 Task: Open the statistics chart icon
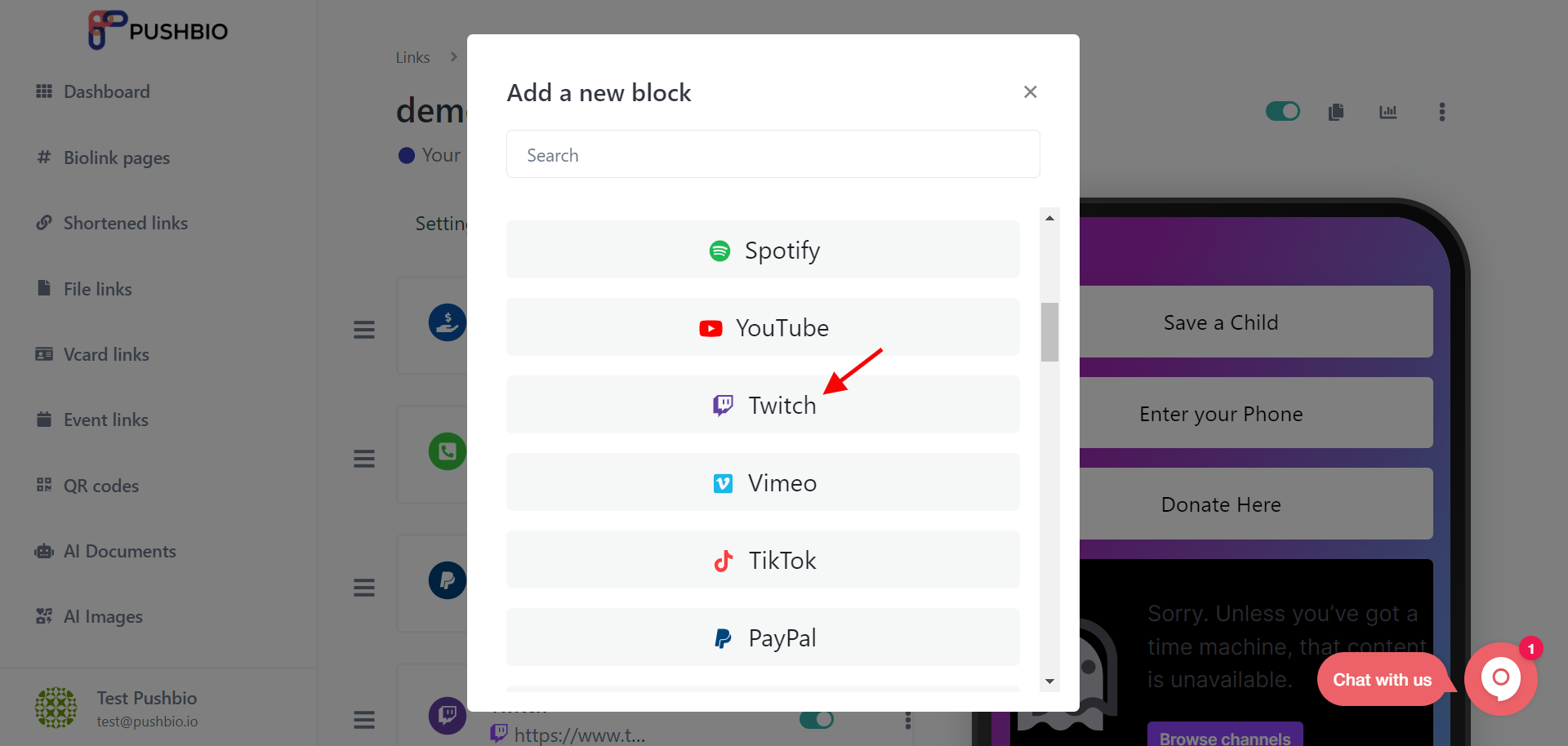click(1388, 112)
